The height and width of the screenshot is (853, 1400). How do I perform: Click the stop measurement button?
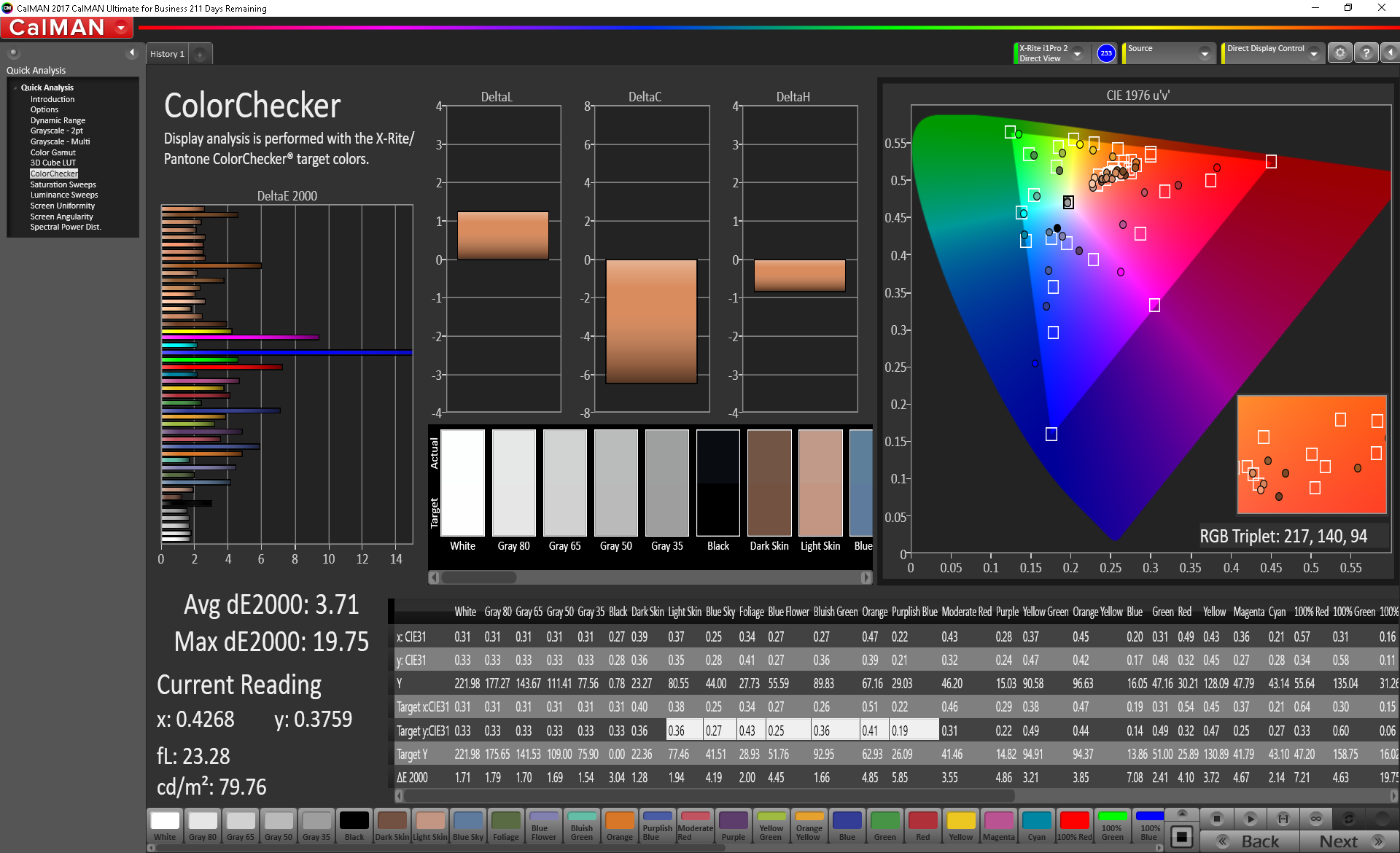tap(1216, 819)
